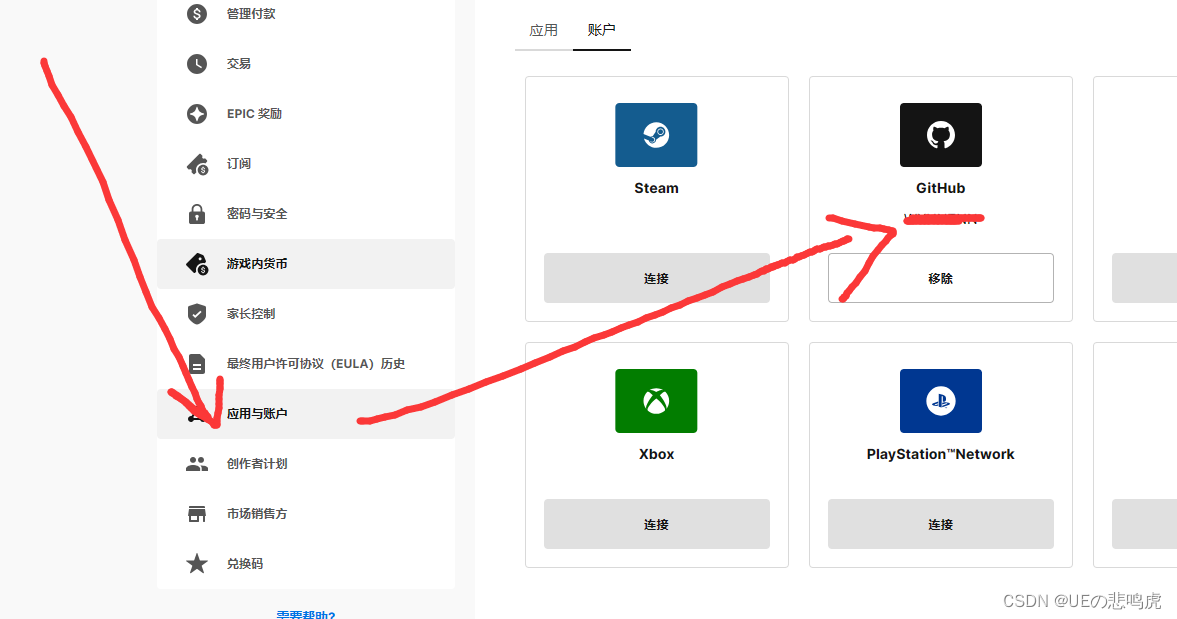Viewport: 1177px width, 619px height.
Task: Click the clock icon beside 交易
Action: click(197, 64)
